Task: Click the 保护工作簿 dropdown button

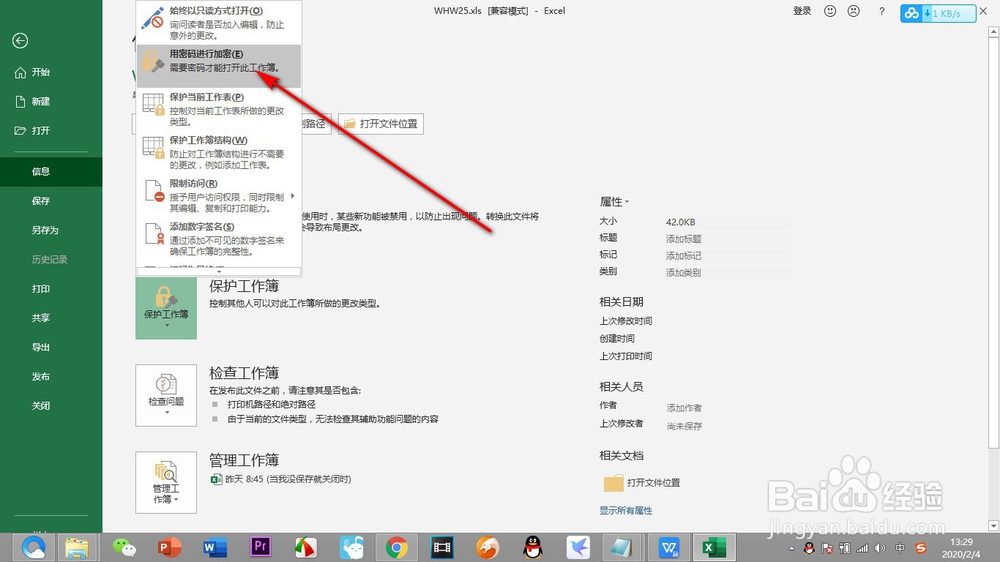Action: click(x=166, y=308)
